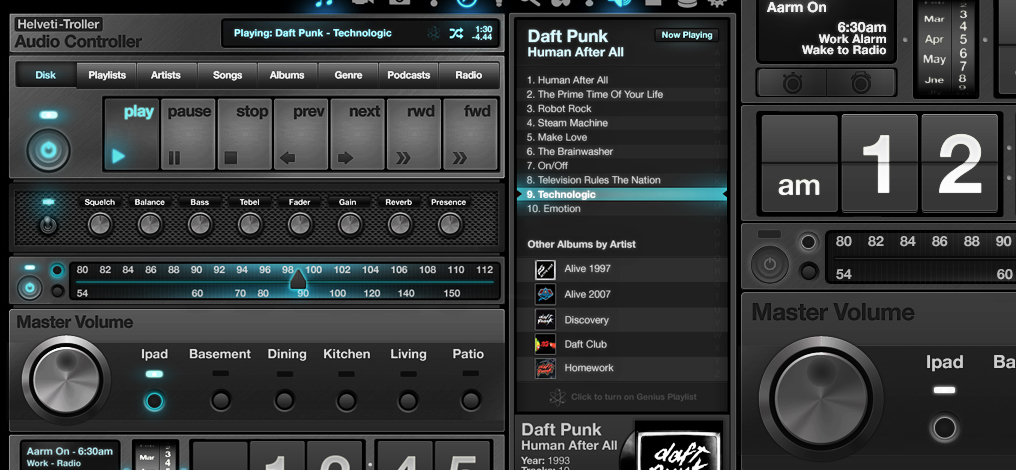Click the power button in the right tuner panel
Image resolution: width=1016 pixels, height=470 pixels.
(770, 265)
